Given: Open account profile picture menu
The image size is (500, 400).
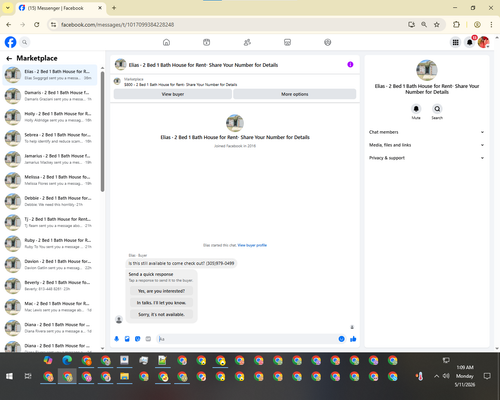Looking at the screenshot, I should click(x=483, y=42).
